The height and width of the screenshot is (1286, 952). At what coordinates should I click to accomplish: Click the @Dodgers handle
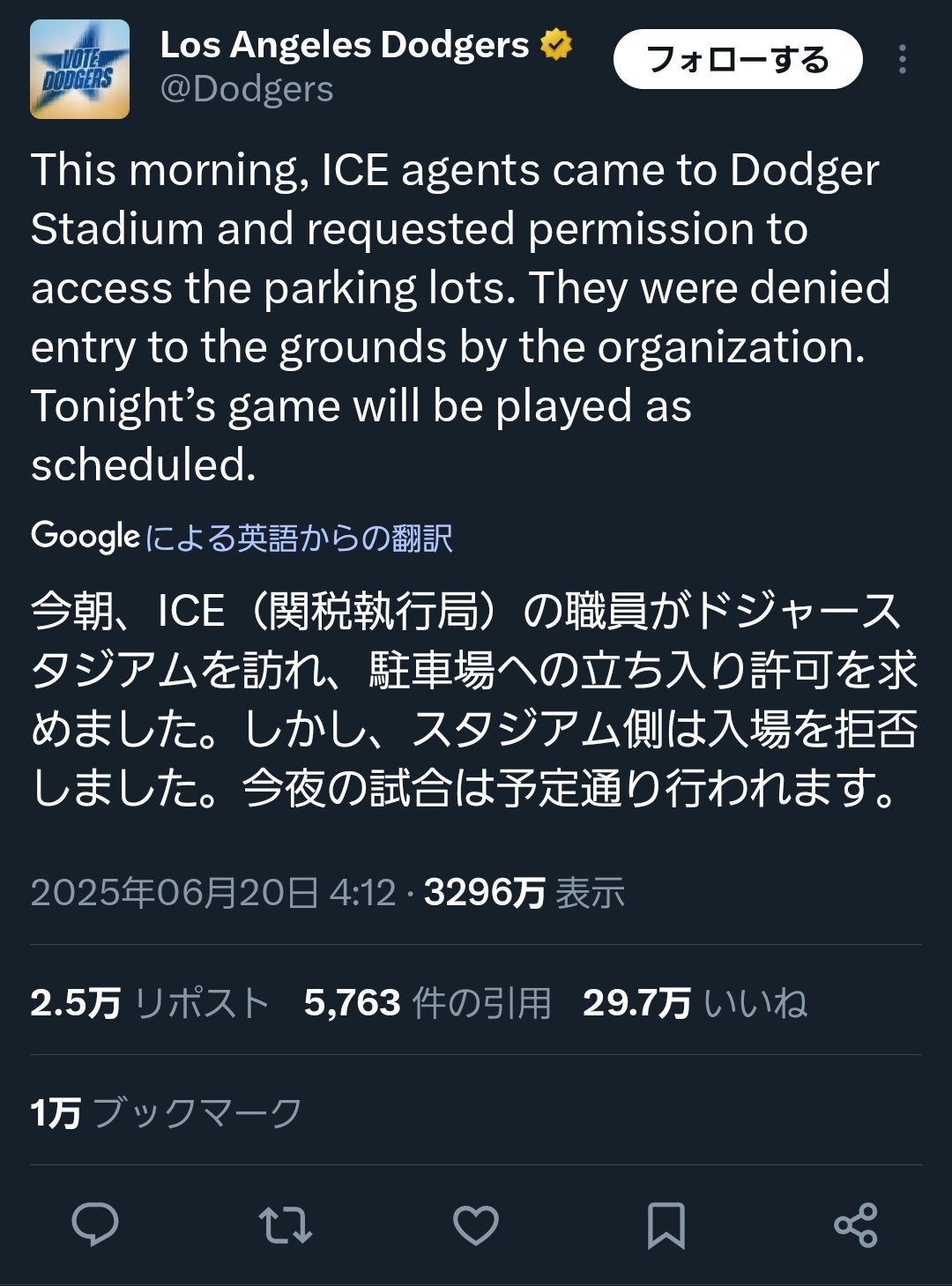click(x=247, y=89)
